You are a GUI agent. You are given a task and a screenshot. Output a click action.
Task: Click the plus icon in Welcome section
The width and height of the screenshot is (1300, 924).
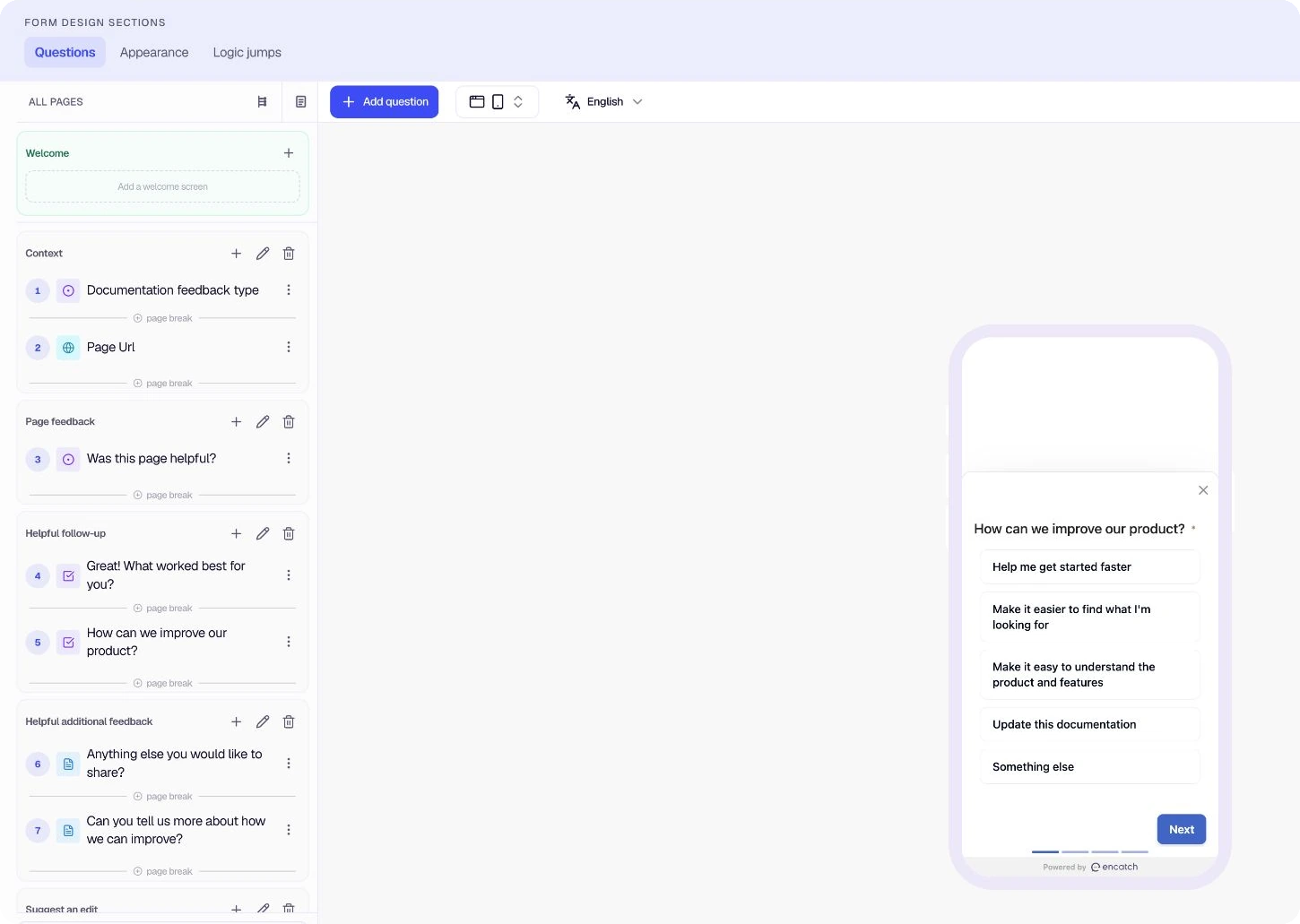[x=289, y=153]
